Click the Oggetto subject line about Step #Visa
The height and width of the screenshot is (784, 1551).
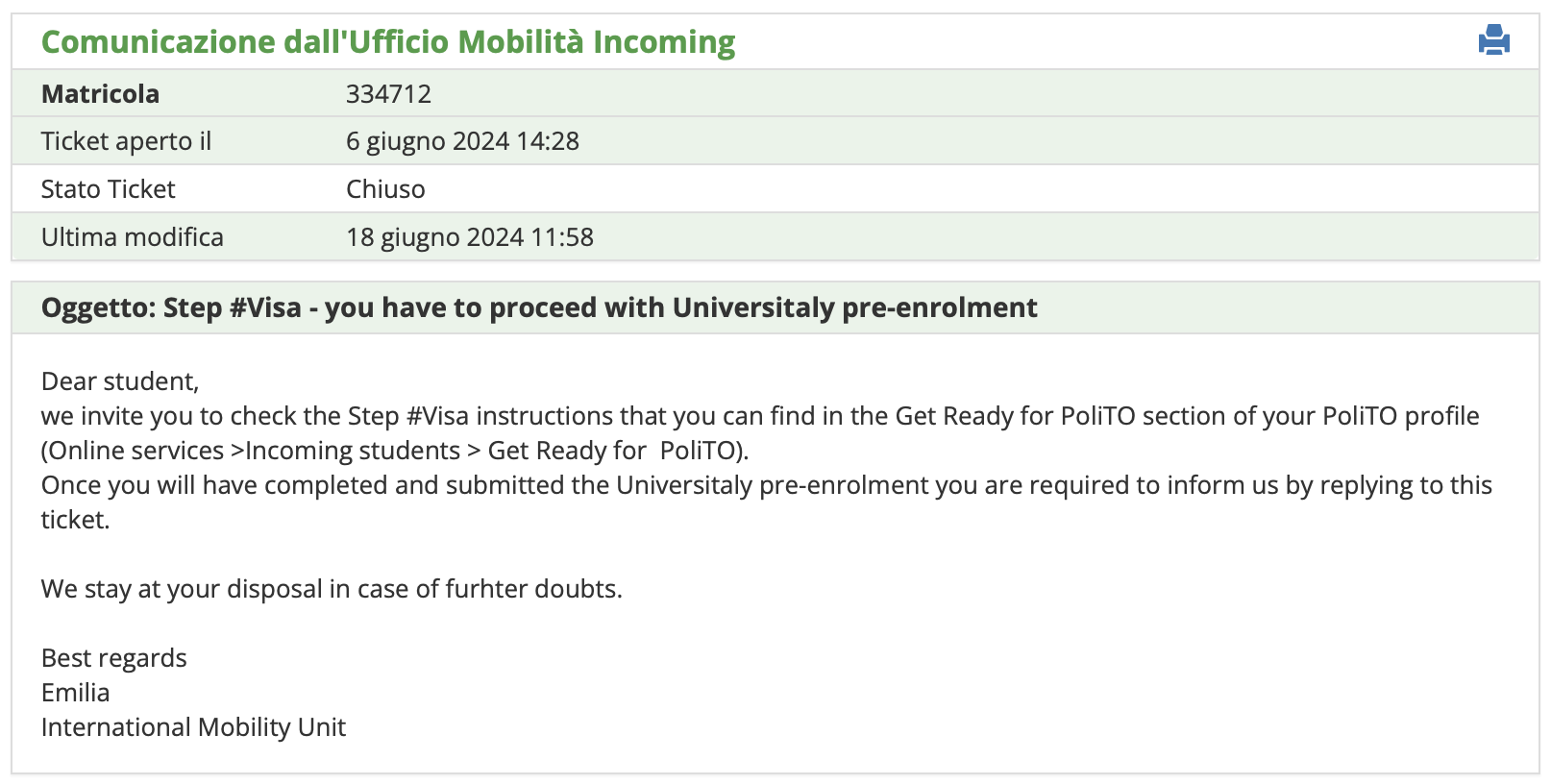[539, 307]
